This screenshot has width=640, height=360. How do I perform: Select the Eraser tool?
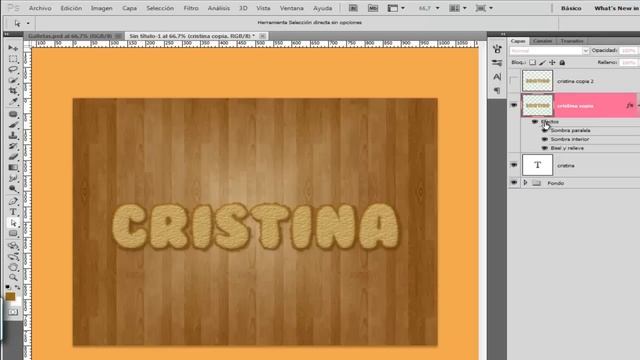pyautogui.click(x=13, y=157)
